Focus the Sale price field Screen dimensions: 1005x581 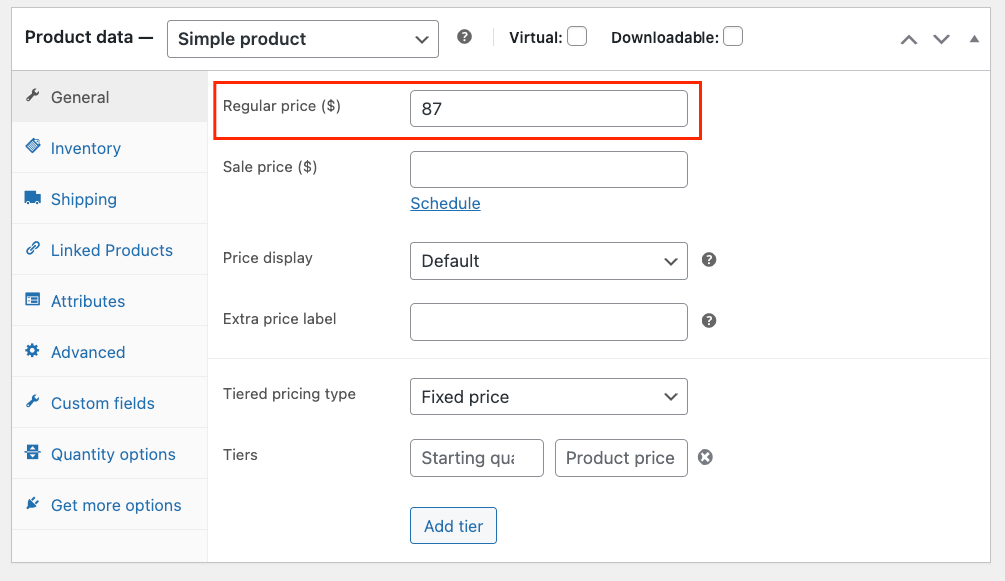coord(549,169)
